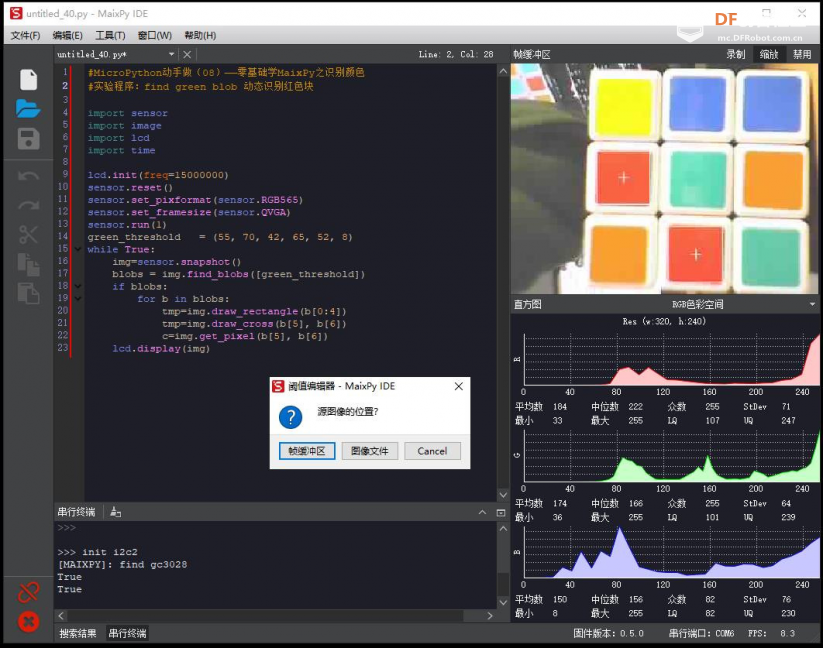Click the blue channel histogram graph
This screenshot has width=823, height=648.
(671, 552)
